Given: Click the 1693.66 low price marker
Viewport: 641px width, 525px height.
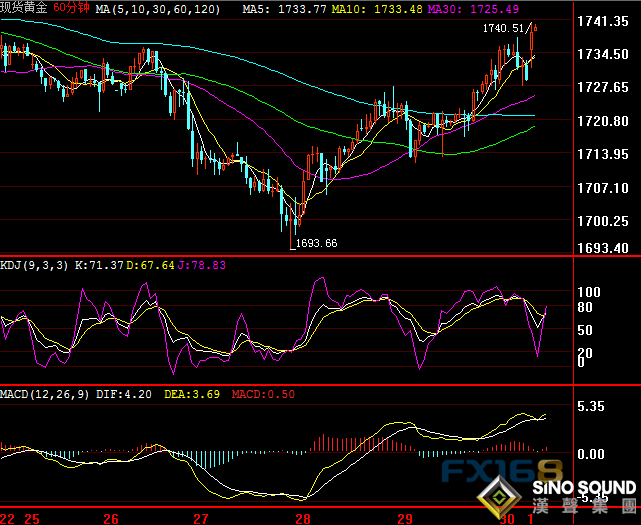Looking at the screenshot, I should pos(313,243).
